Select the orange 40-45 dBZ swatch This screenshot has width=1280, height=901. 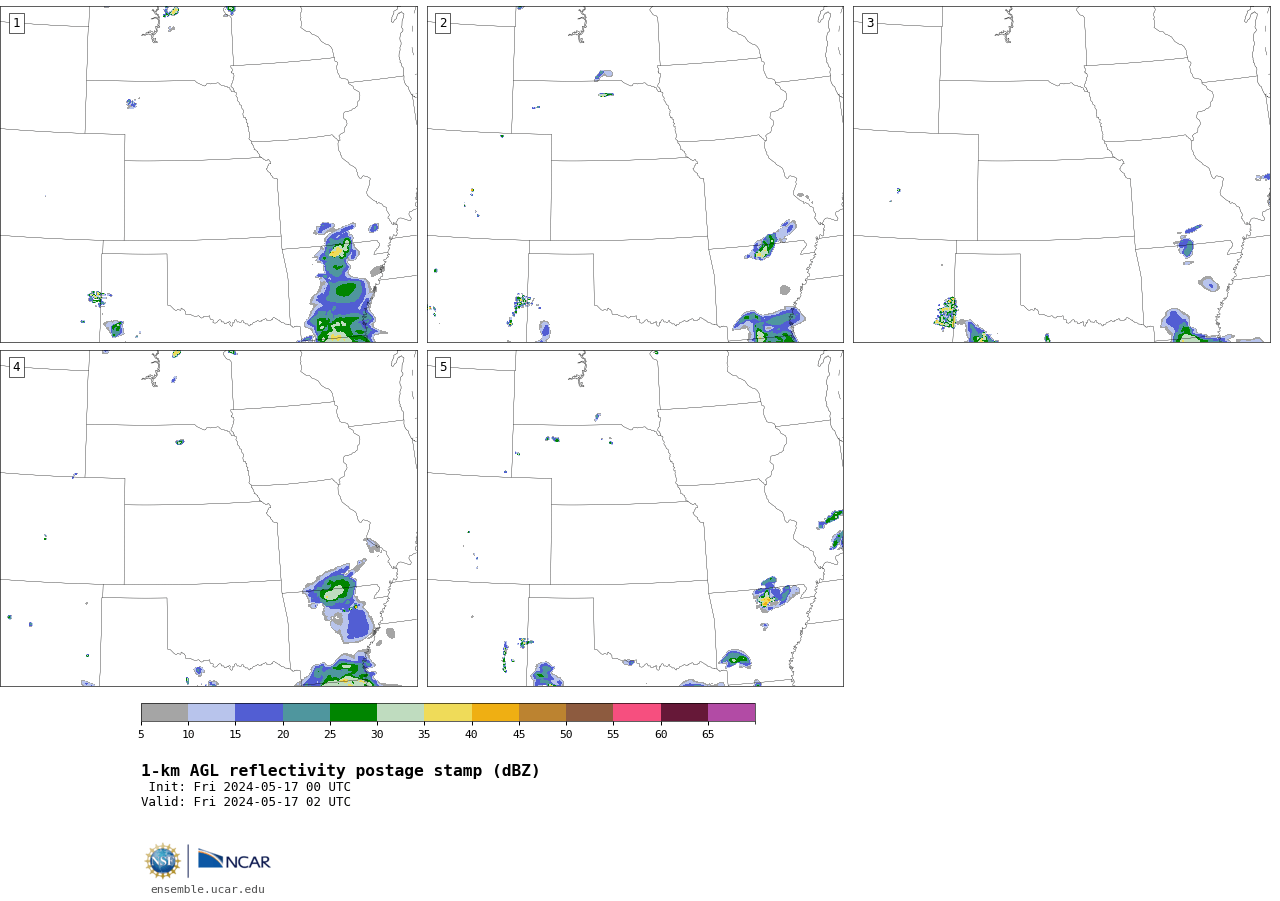[495, 713]
